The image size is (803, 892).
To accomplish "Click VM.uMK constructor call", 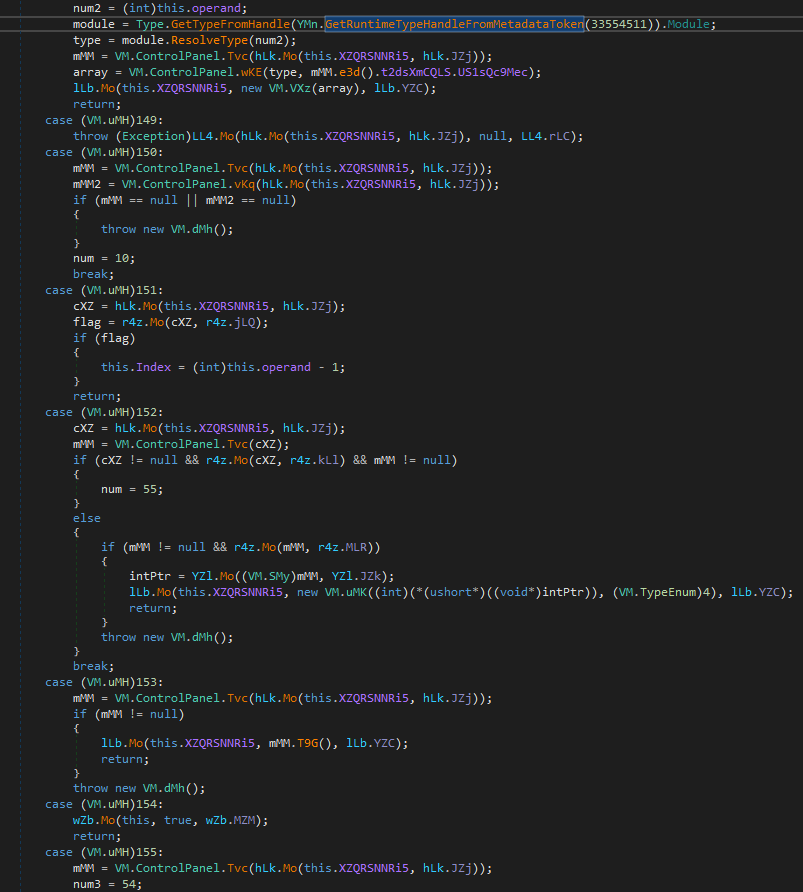I will pos(345,592).
